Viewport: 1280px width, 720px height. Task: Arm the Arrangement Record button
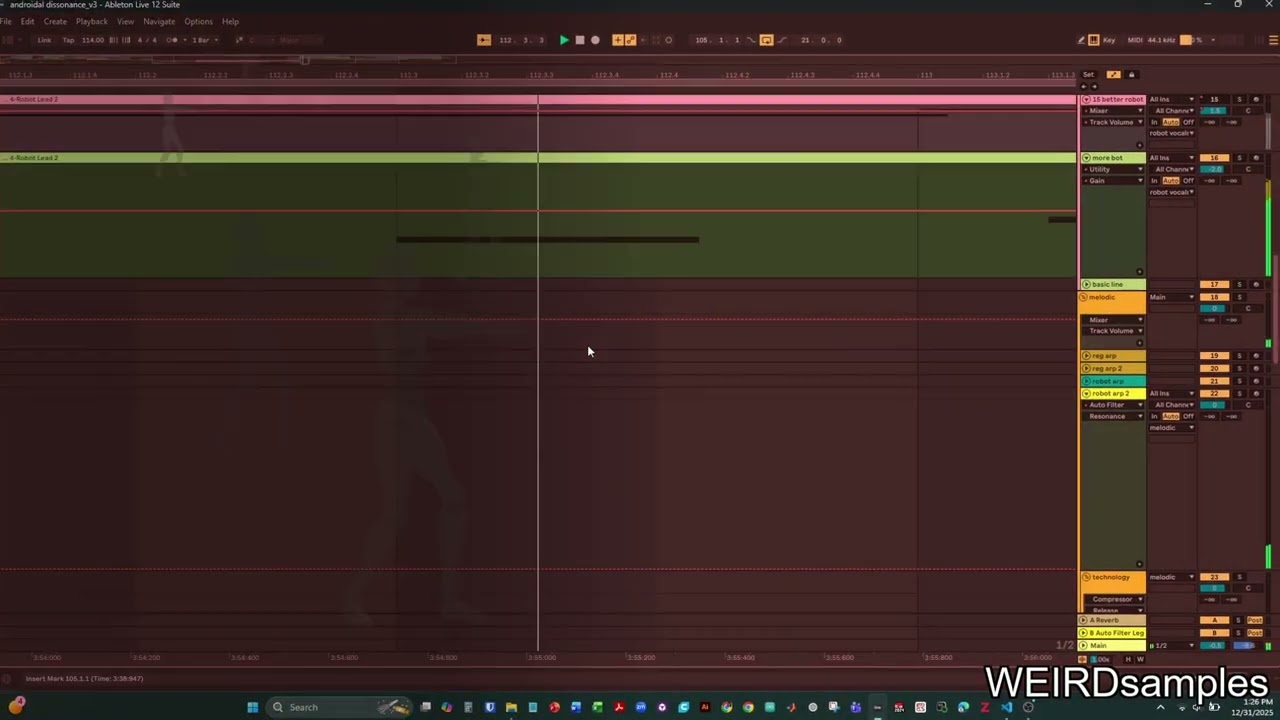pyautogui.click(x=595, y=40)
